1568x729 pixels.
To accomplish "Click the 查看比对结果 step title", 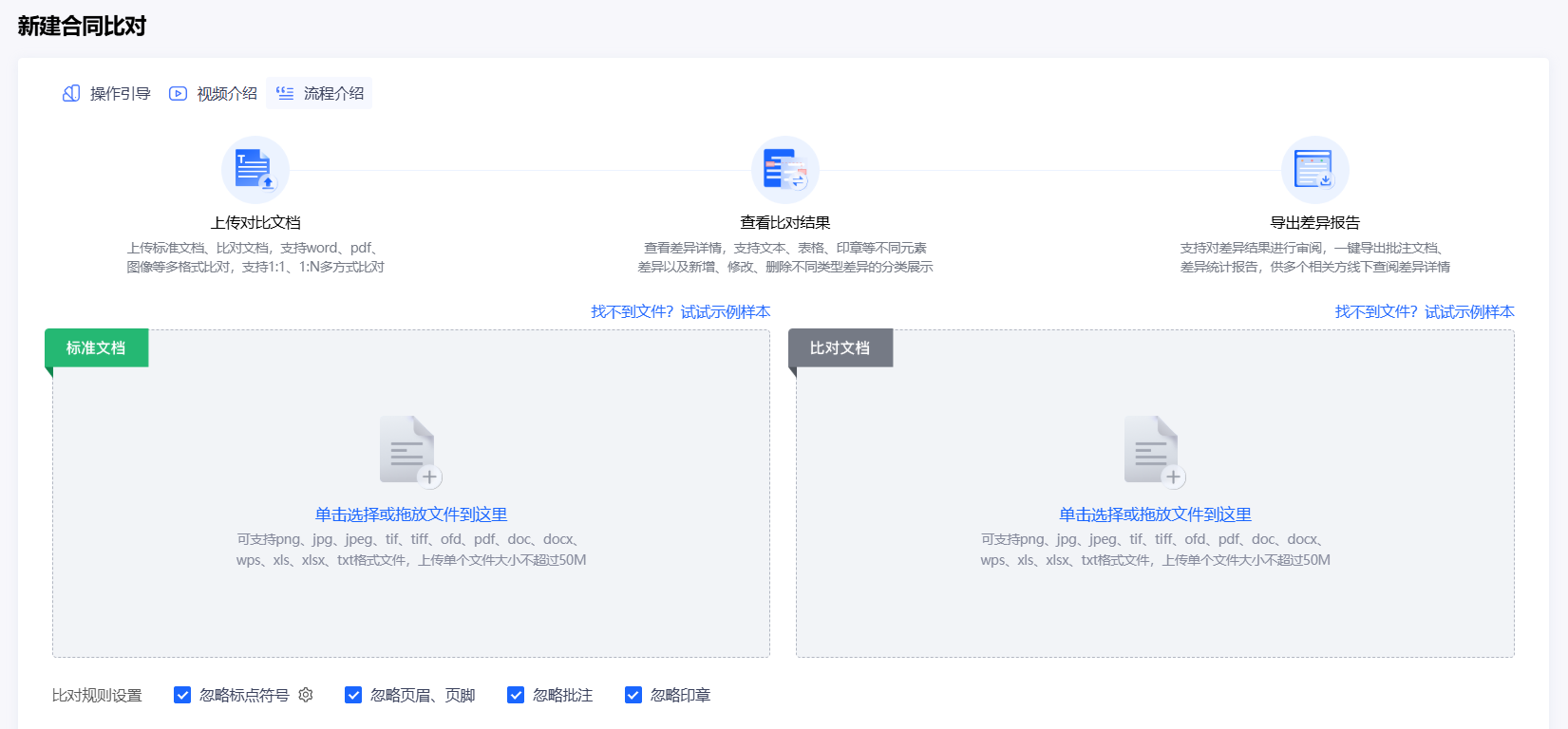I will click(x=785, y=222).
